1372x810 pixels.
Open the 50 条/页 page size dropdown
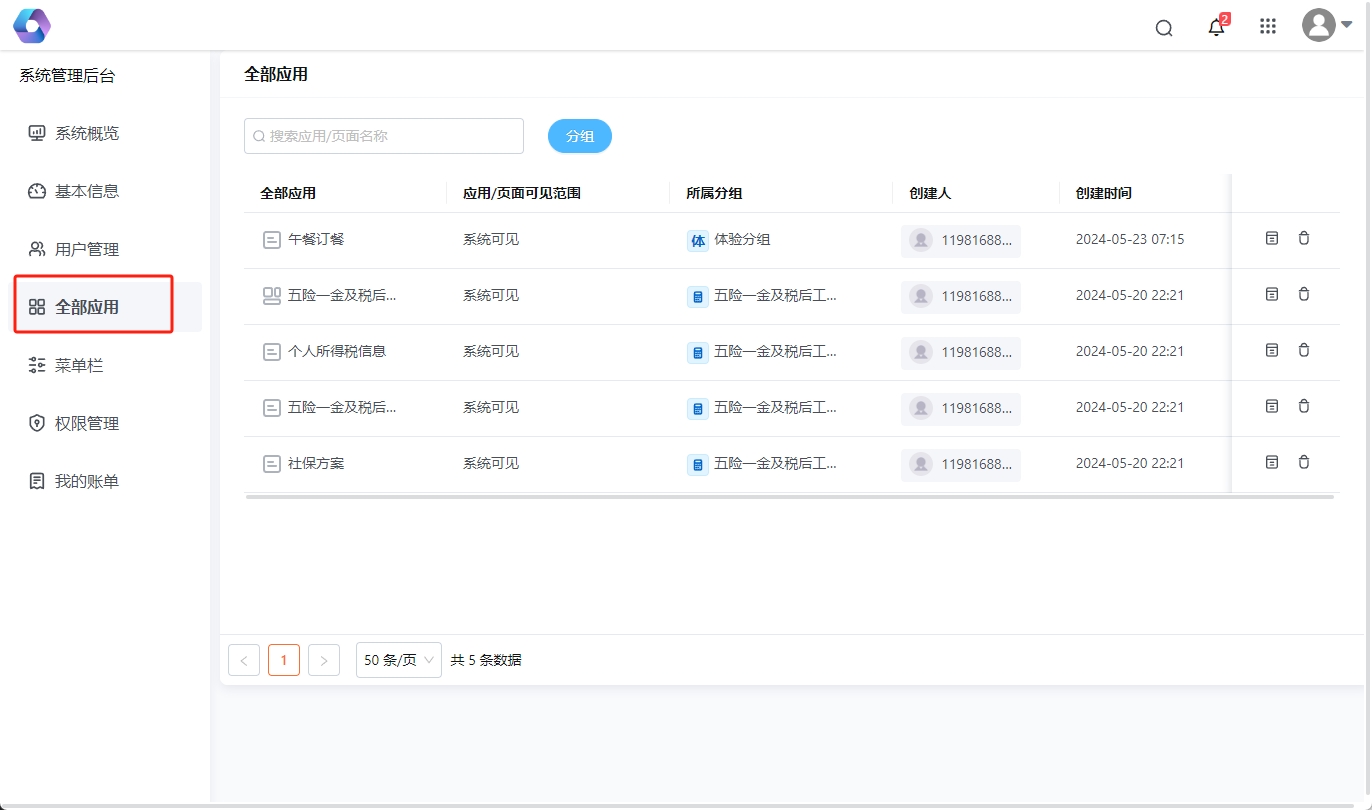pyautogui.click(x=398, y=660)
